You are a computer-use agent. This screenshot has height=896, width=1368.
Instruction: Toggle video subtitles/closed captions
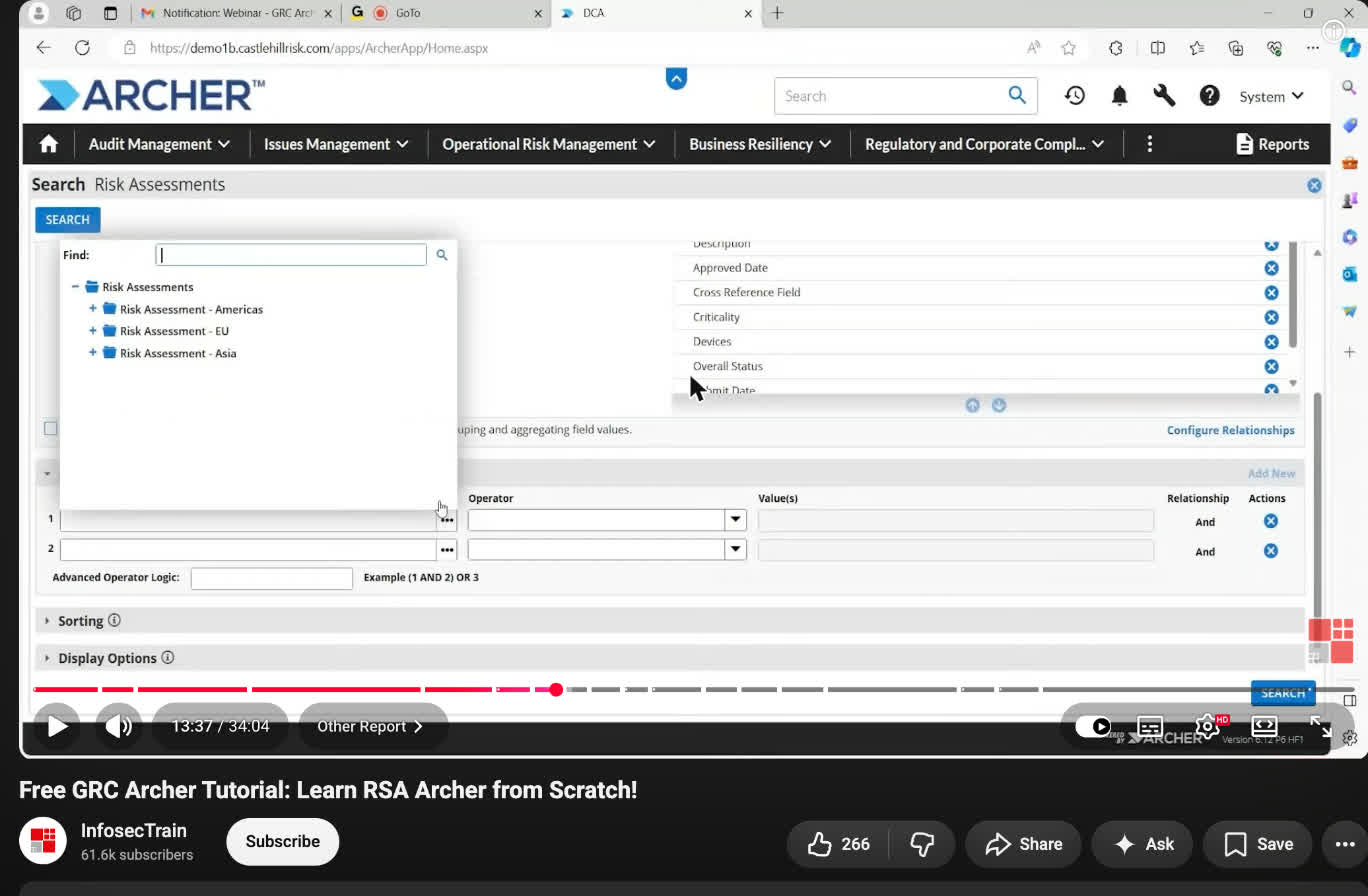point(1151,727)
